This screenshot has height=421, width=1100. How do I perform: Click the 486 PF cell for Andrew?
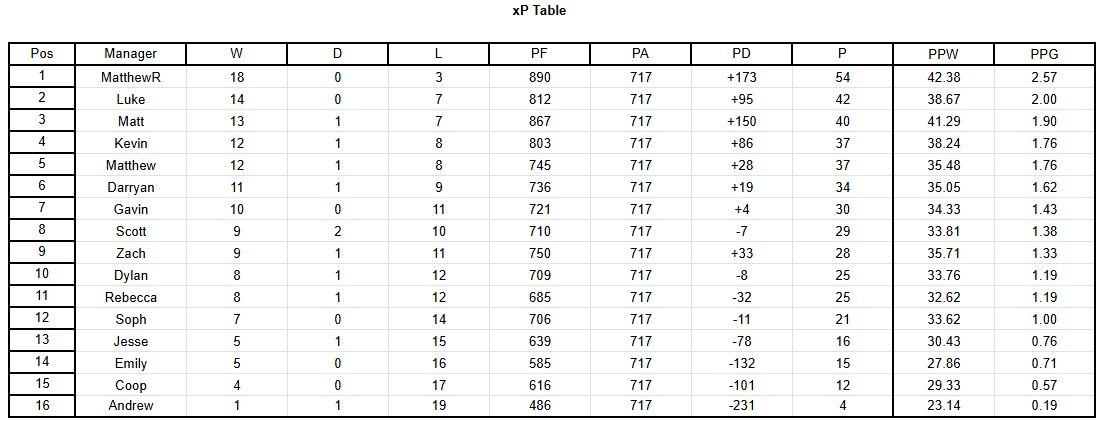click(539, 406)
